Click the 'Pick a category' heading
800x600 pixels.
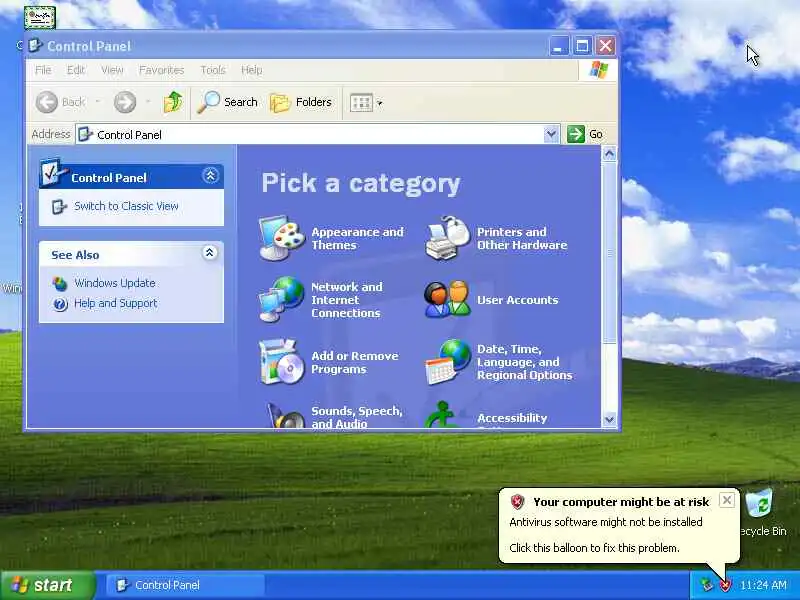pos(361,183)
